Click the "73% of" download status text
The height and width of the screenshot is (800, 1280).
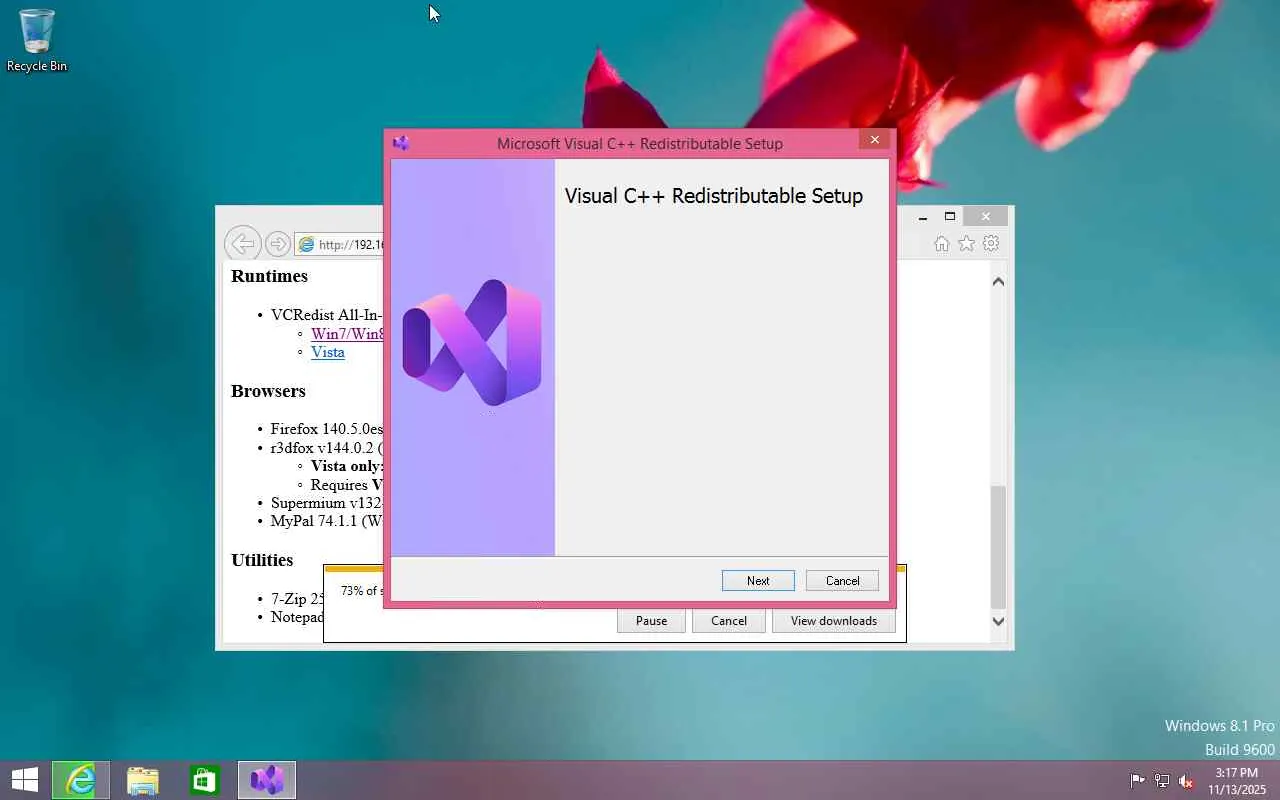361,591
